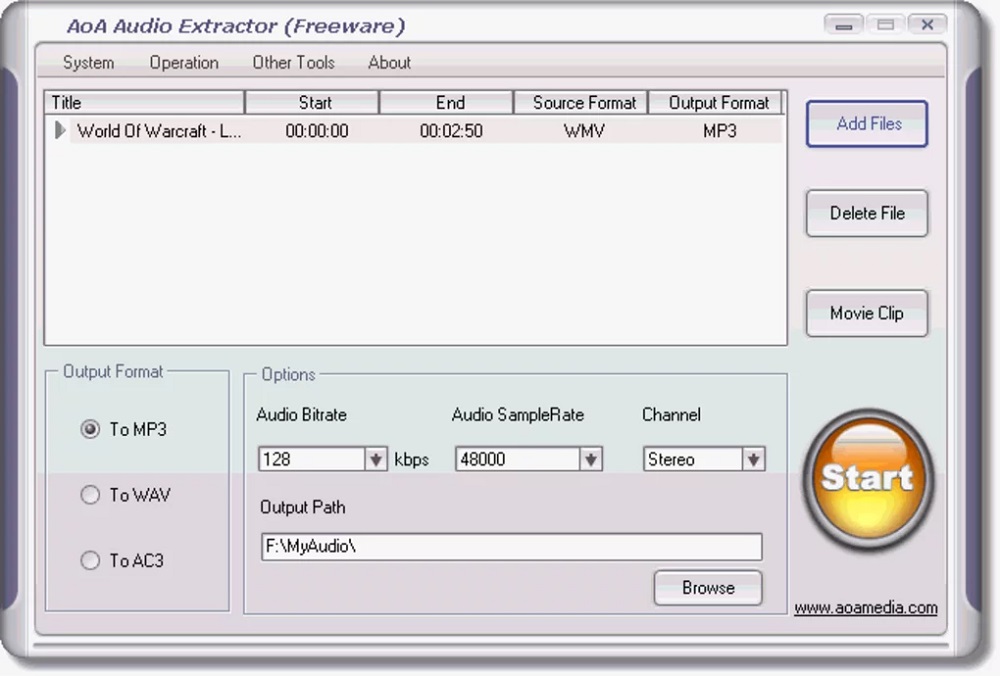Image resolution: width=1000 pixels, height=676 pixels.
Task: Visit www.aoamedia.com link
Action: pyautogui.click(x=864, y=607)
